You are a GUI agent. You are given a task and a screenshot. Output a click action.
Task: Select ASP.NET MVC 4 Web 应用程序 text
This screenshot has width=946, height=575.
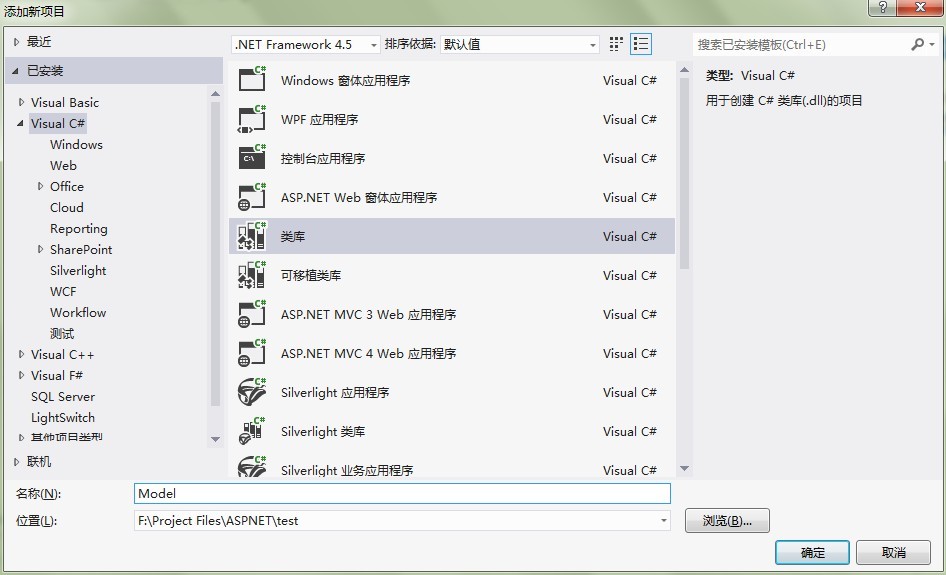(368, 354)
